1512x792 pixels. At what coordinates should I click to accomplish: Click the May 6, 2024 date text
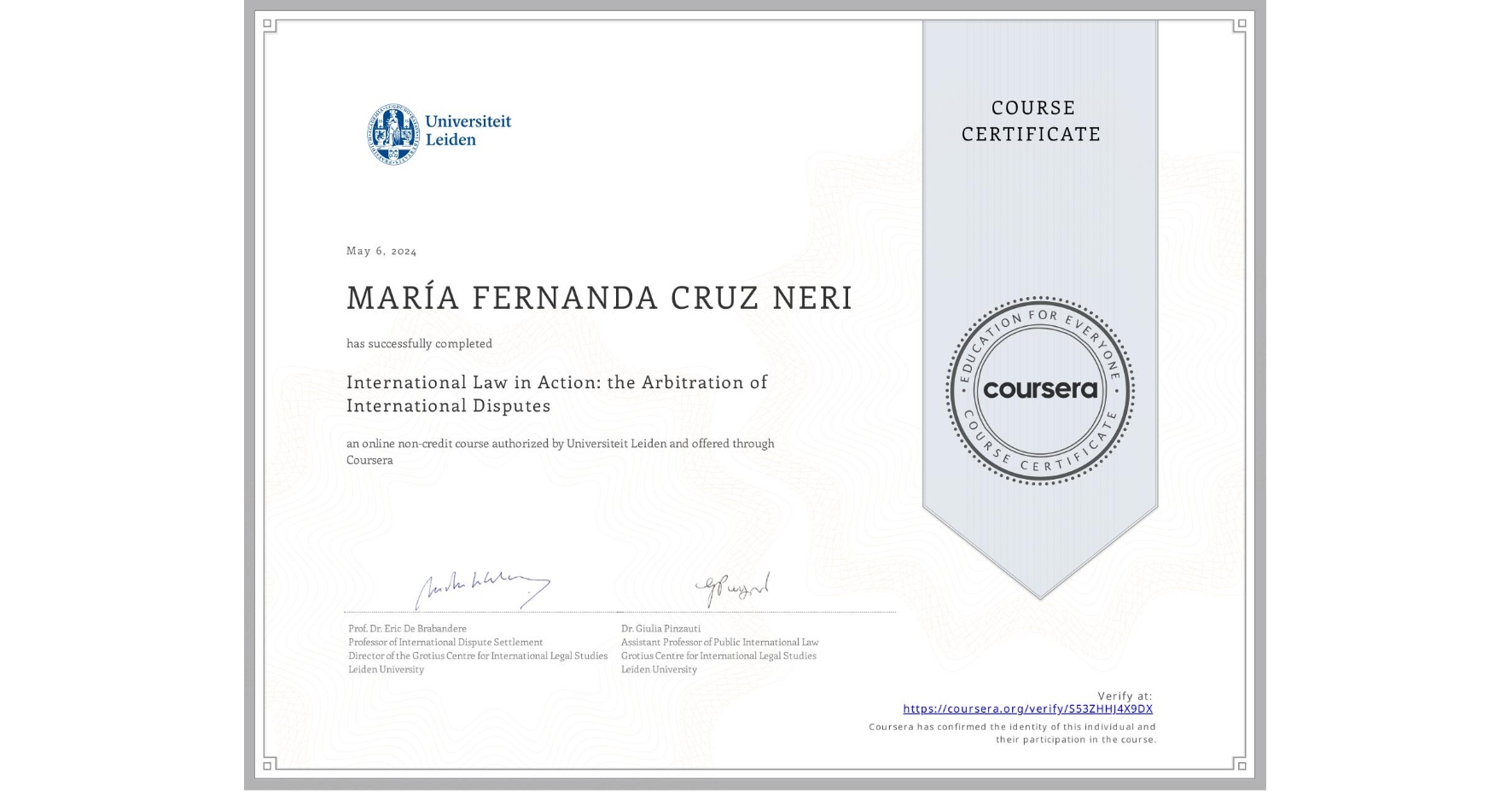[x=381, y=250]
